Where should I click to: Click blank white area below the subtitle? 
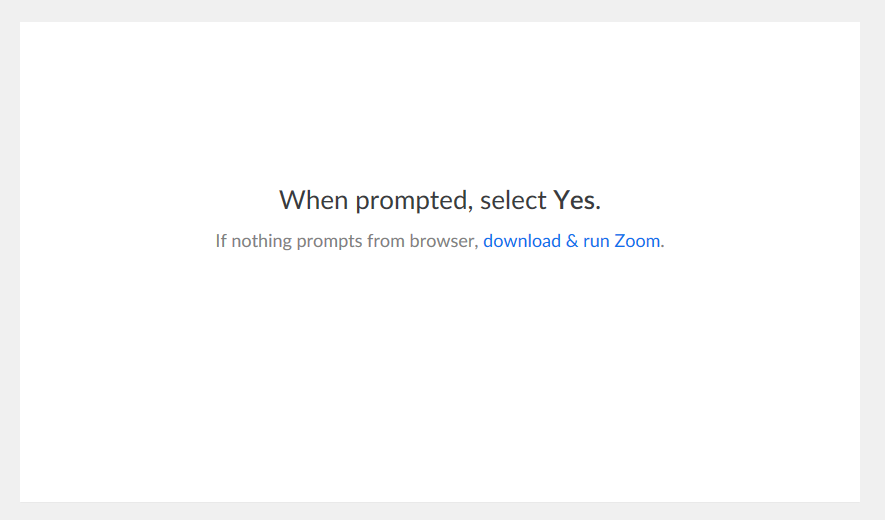click(440, 373)
